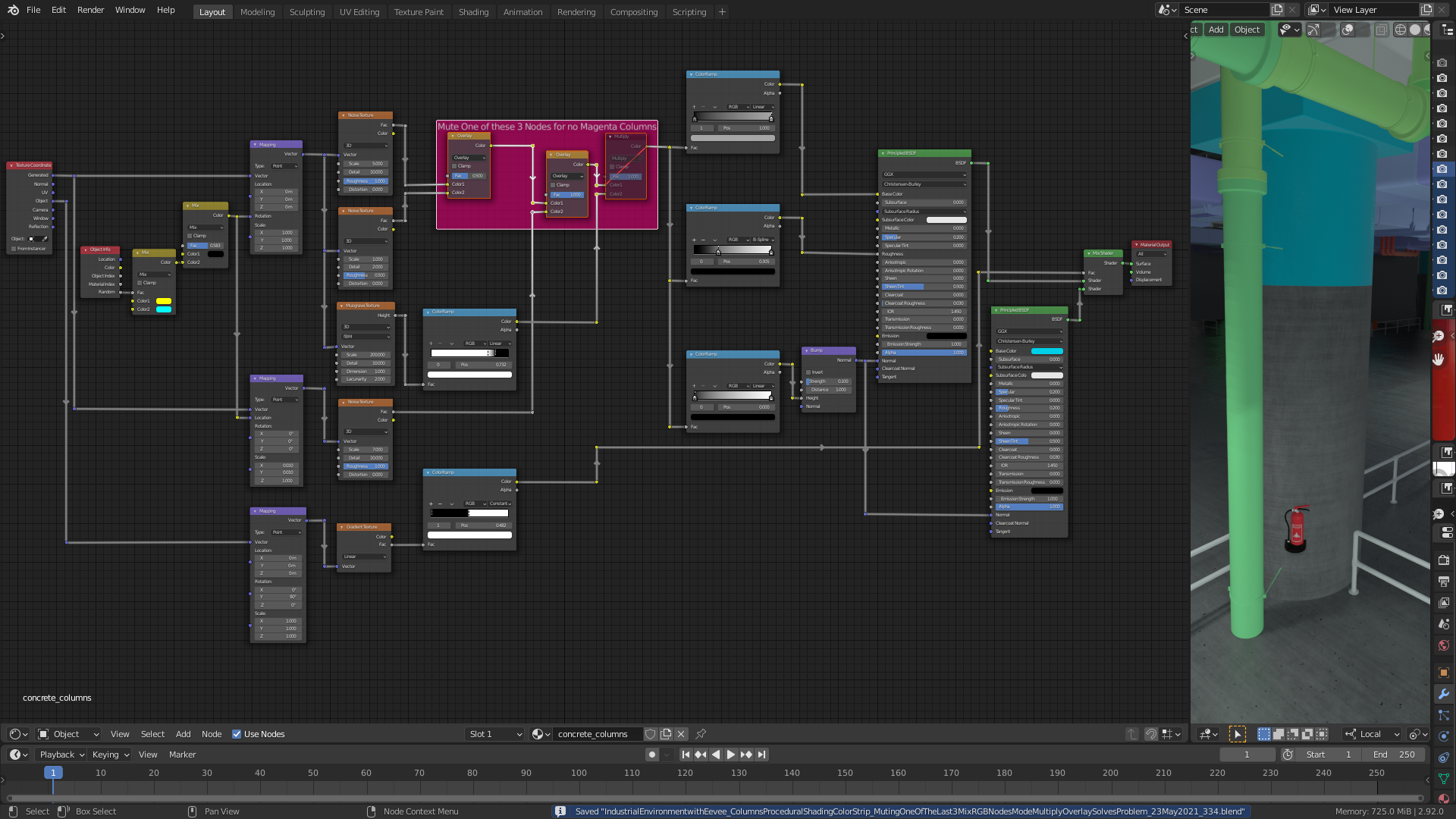Open the Render menu

click(90, 10)
